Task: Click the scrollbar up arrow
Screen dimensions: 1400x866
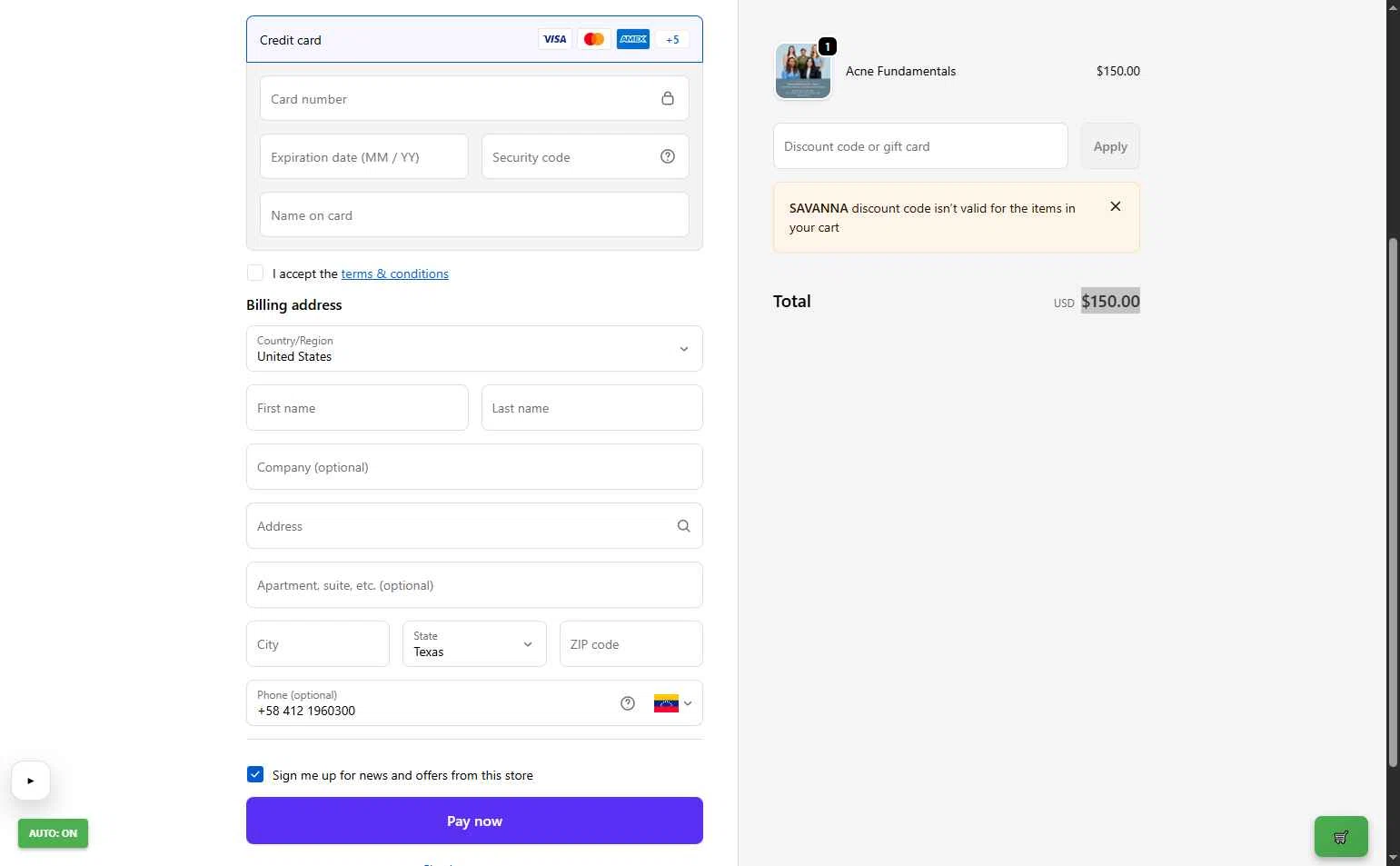Action: (x=1393, y=7)
